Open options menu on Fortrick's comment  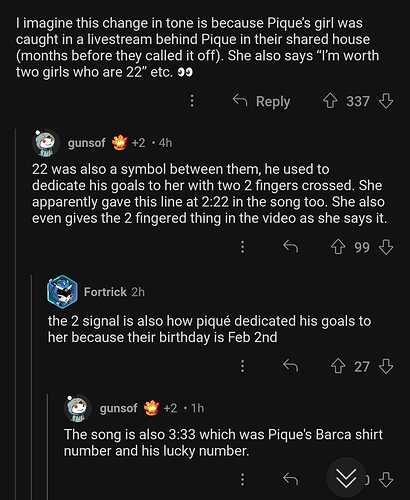[243, 366]
